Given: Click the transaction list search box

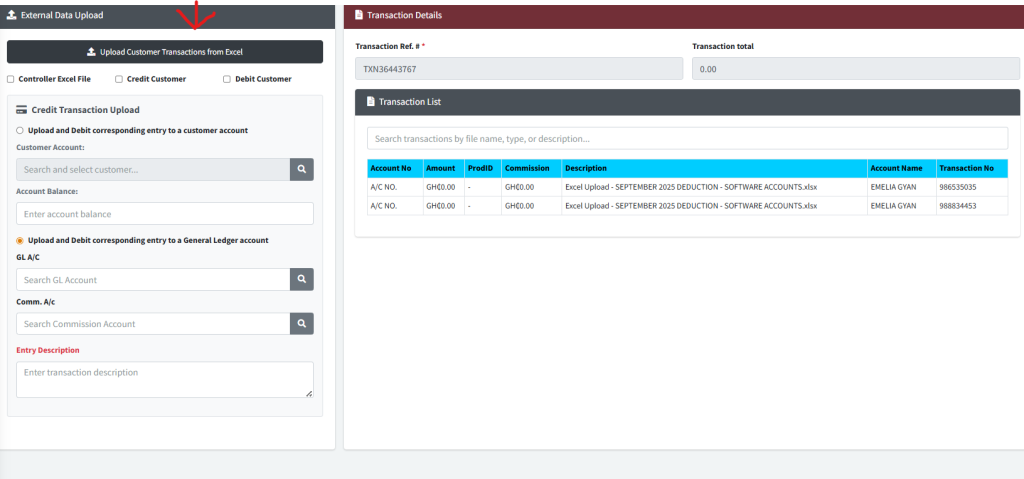Looking at the screenshot, I should point(687,139).
